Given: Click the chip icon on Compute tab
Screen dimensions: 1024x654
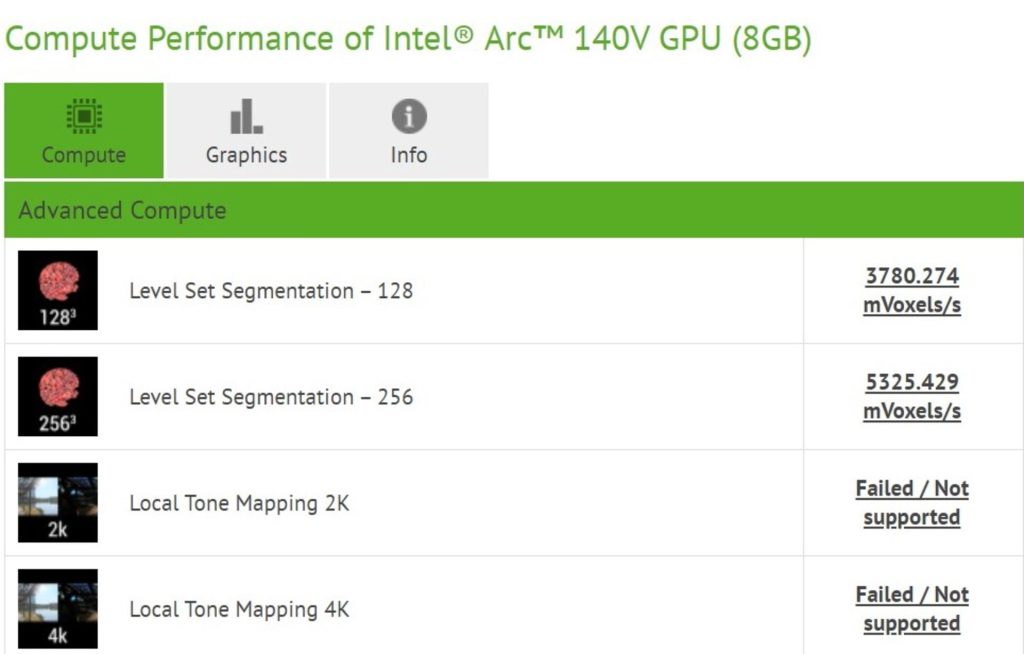Looking at the screenshot, I should pos(84,117).
